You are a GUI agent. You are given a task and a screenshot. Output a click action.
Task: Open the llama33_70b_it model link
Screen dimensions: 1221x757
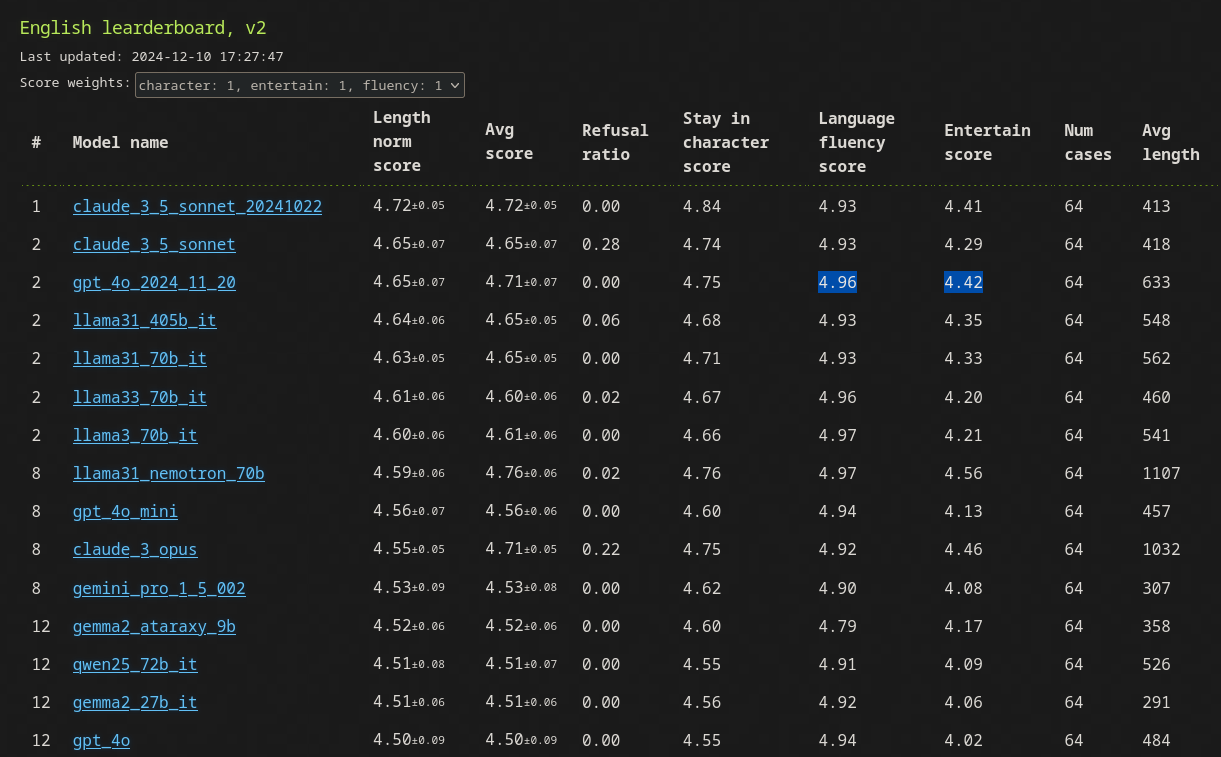click(140, 397)
